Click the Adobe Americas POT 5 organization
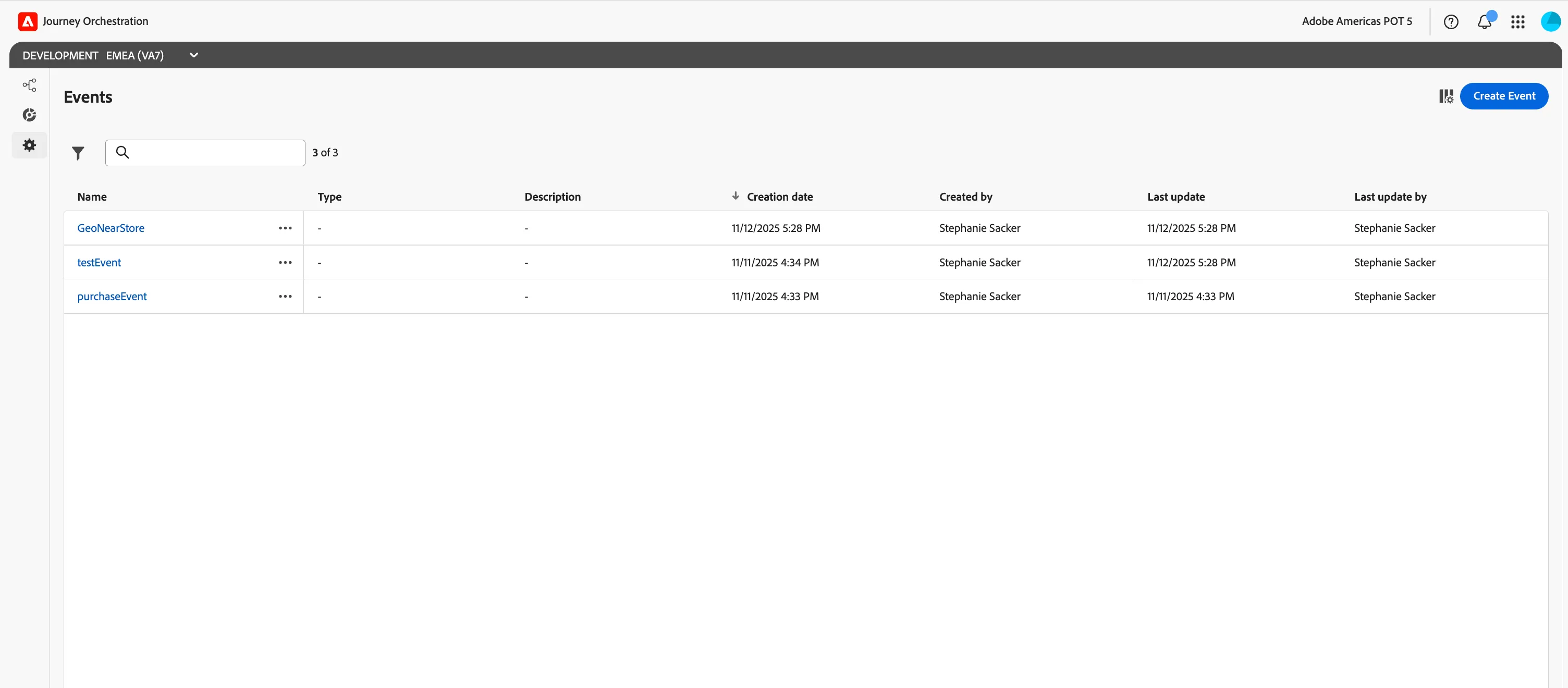 [1357, 21]
